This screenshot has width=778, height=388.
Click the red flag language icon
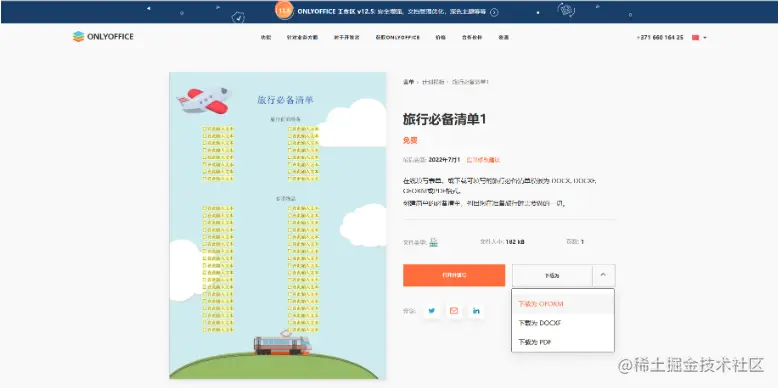coord(696,38)
